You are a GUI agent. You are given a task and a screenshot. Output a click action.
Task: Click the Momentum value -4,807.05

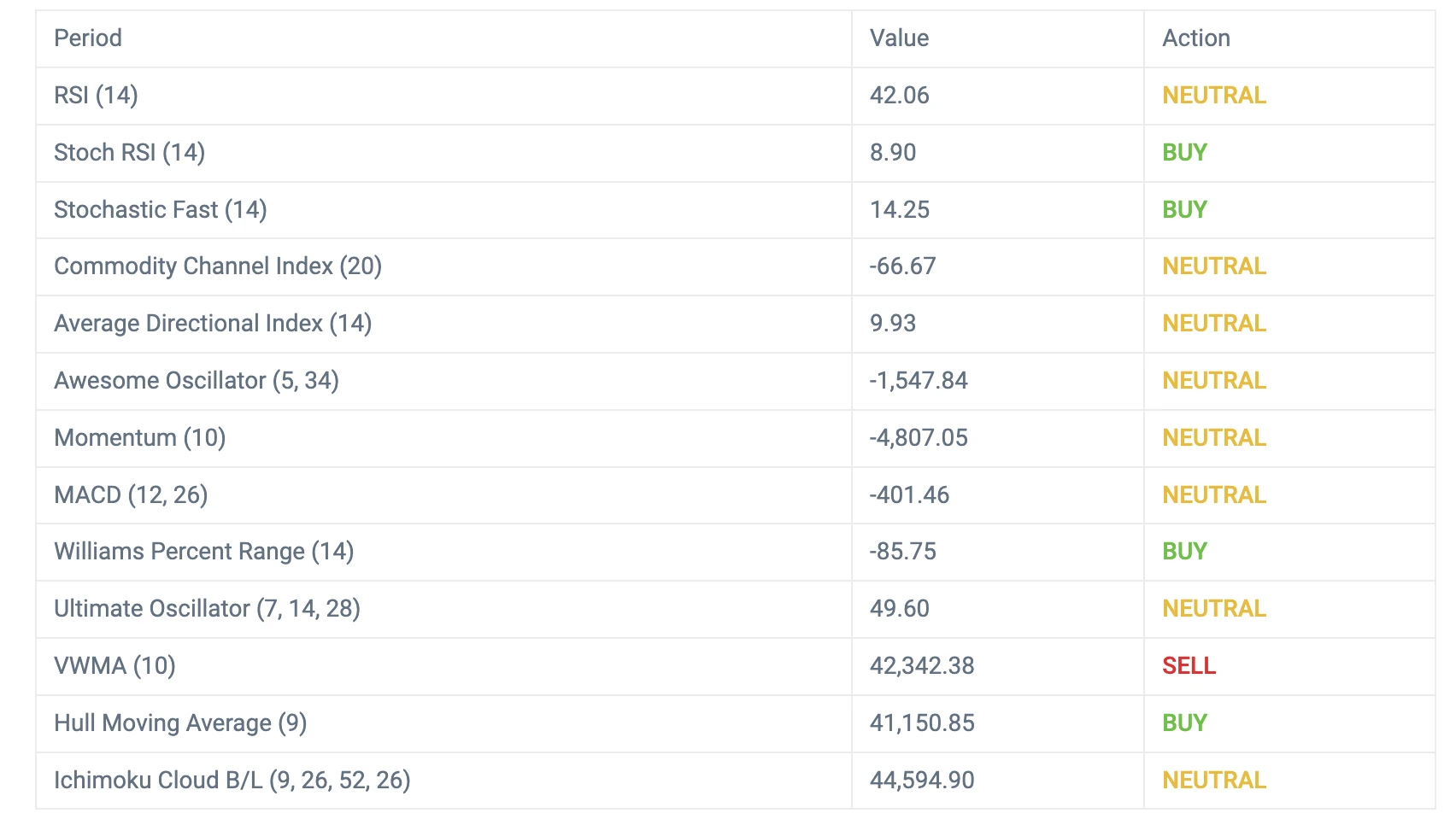click(x=919, y=438)
